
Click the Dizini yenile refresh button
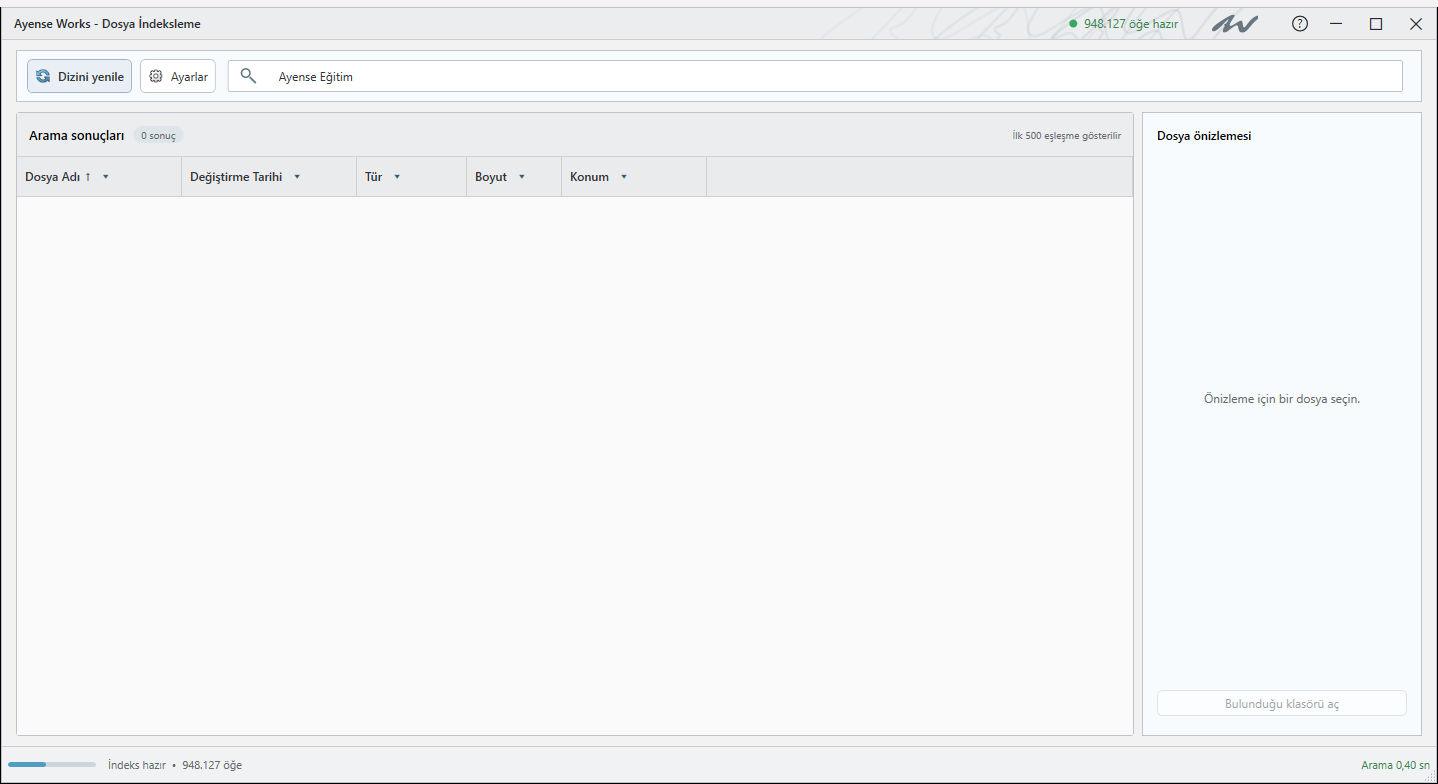coord(79,76)
